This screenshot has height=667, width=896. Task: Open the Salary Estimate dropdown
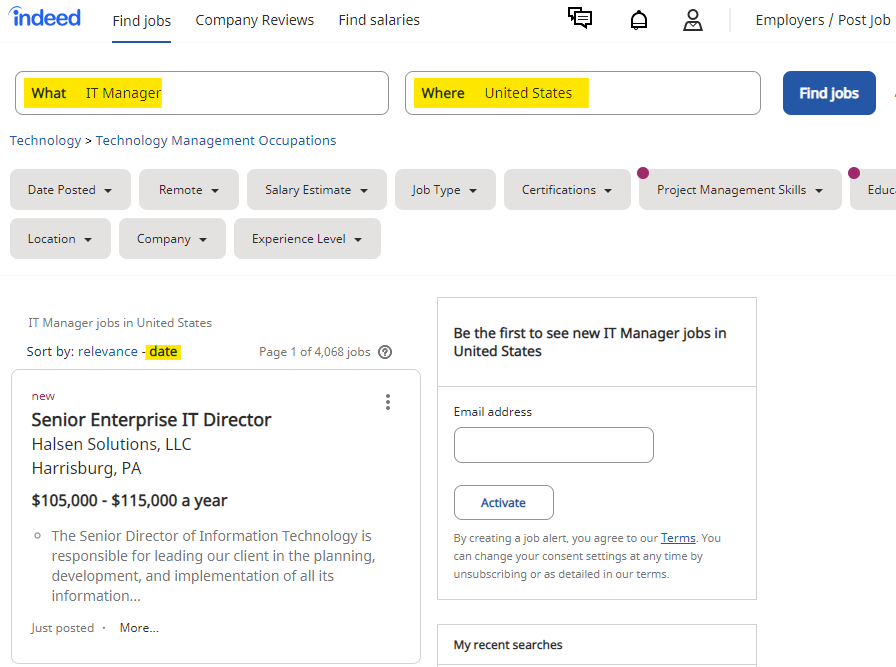pyautogui.click(x=316, y=190)
